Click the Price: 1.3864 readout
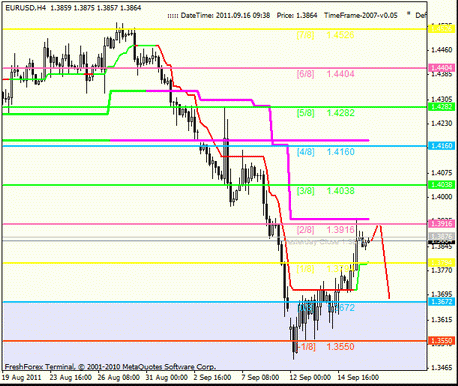 [297, 15]
